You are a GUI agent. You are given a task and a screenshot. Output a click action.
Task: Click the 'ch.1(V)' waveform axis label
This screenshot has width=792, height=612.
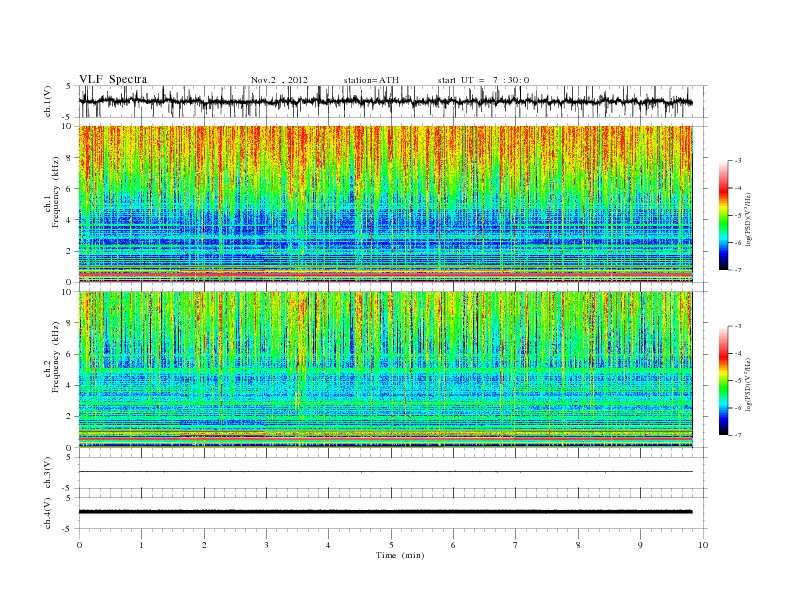pyautogui.click(x=48, y=101)
